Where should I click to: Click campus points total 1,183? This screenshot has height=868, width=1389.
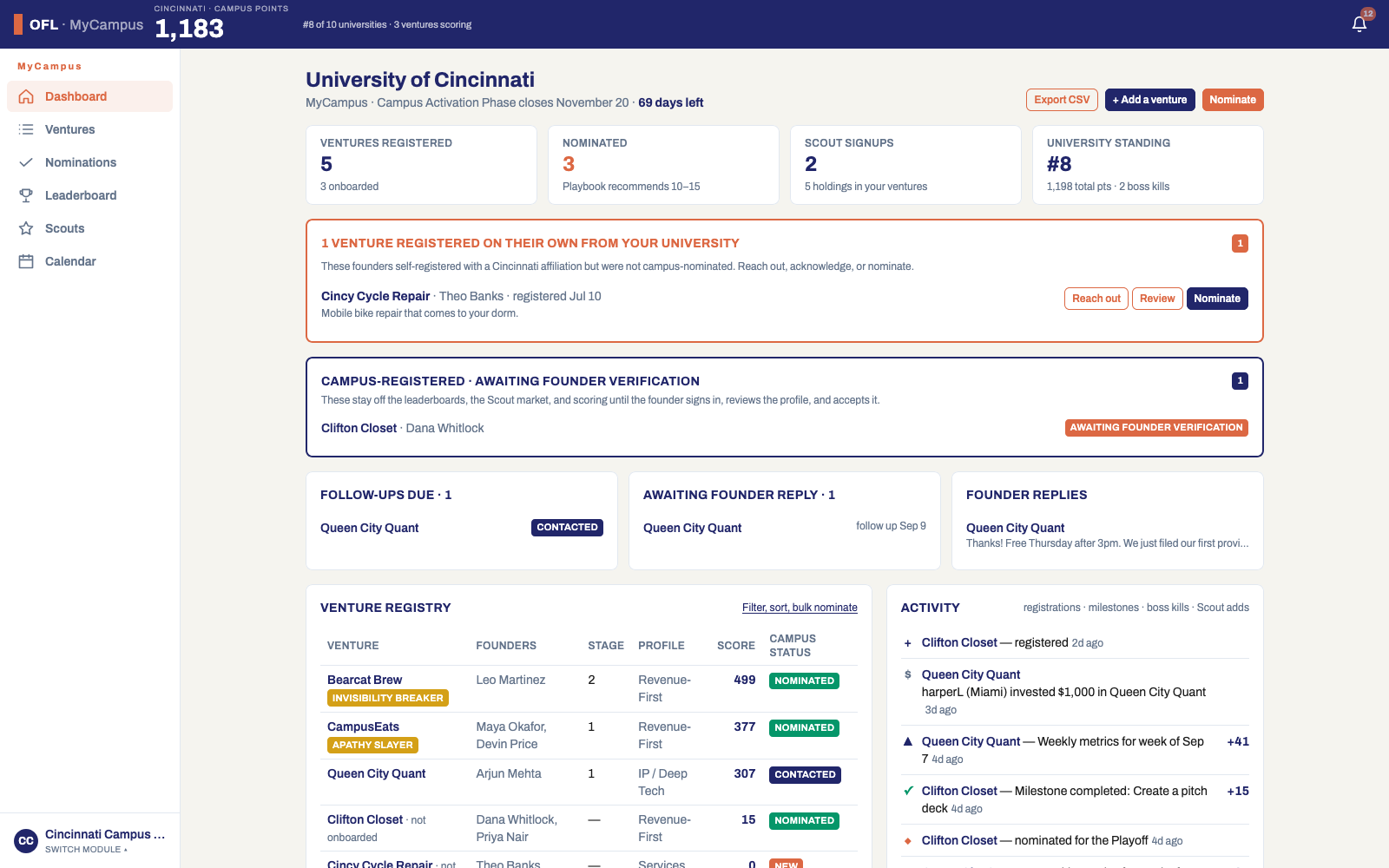click(189, 29)
